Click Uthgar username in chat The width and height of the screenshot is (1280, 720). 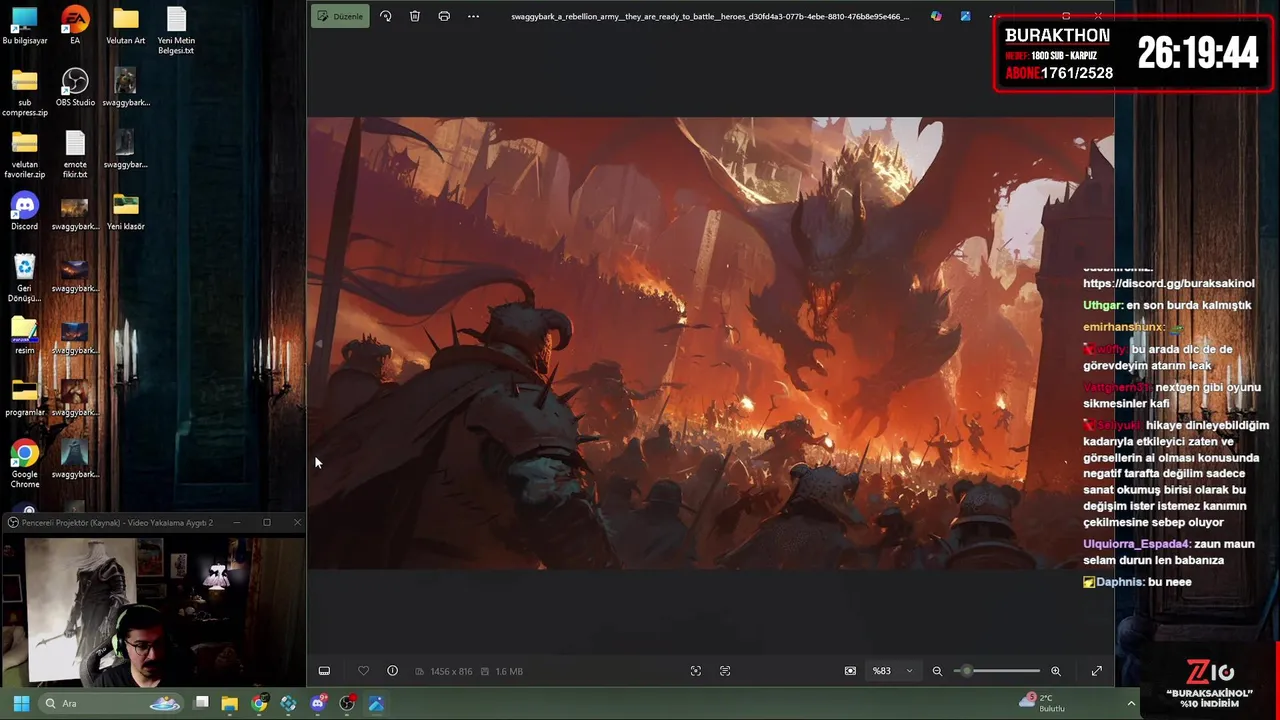tap(1102, 305)
